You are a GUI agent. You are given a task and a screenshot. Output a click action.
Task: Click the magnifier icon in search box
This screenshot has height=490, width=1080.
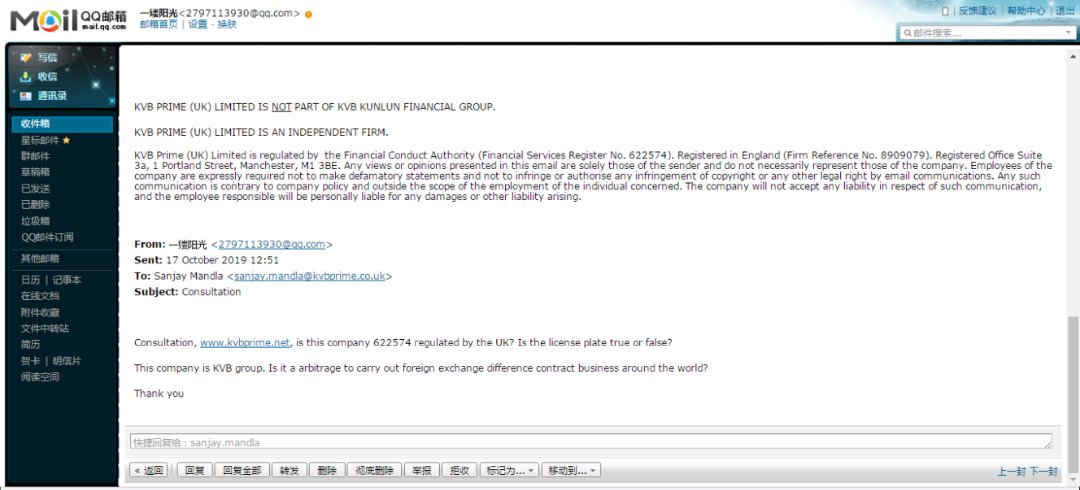(x=907, y=32)
